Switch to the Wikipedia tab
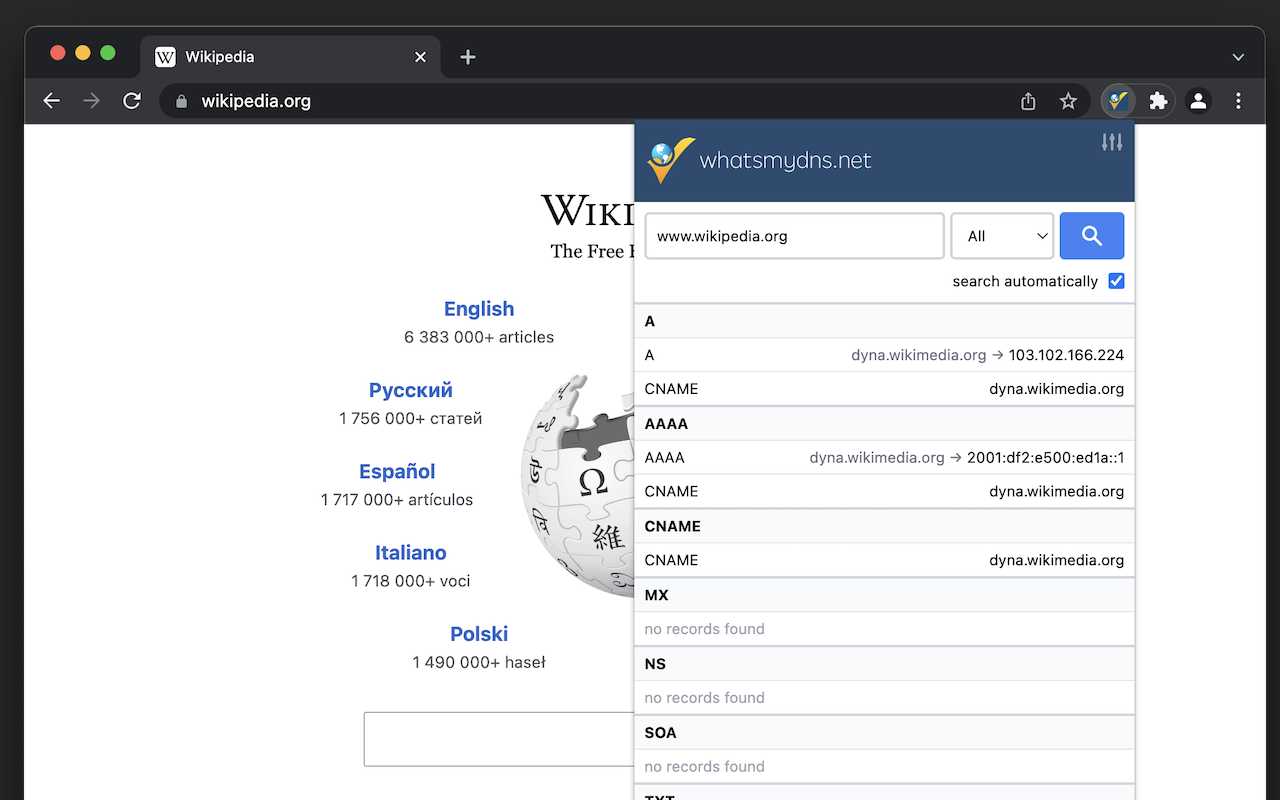 [270, 57]
